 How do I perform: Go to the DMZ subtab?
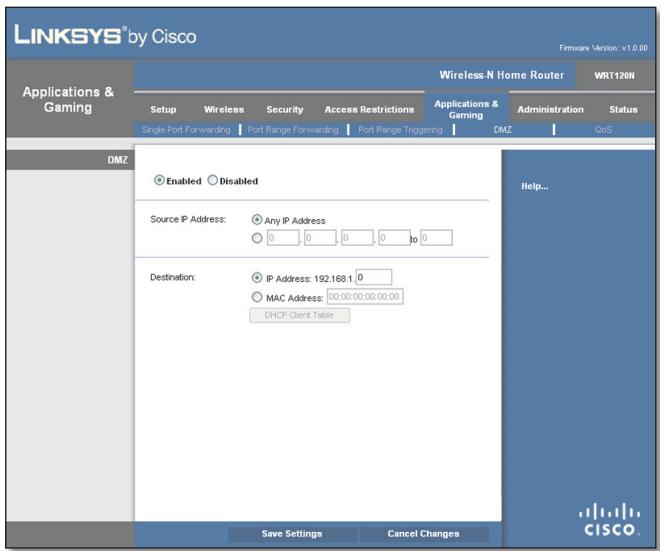point(503,130)
